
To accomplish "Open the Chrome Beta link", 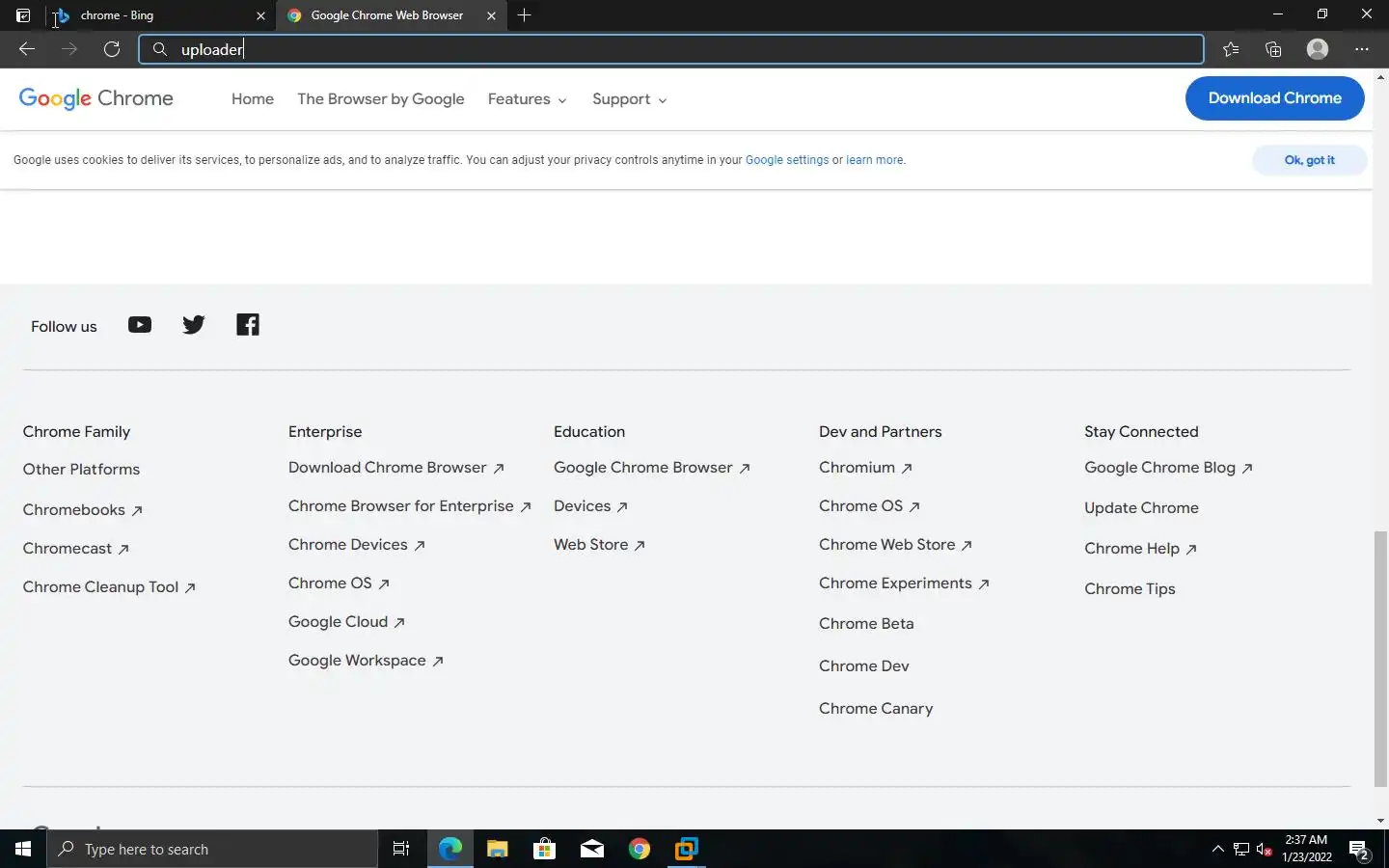I will (866, 624).
